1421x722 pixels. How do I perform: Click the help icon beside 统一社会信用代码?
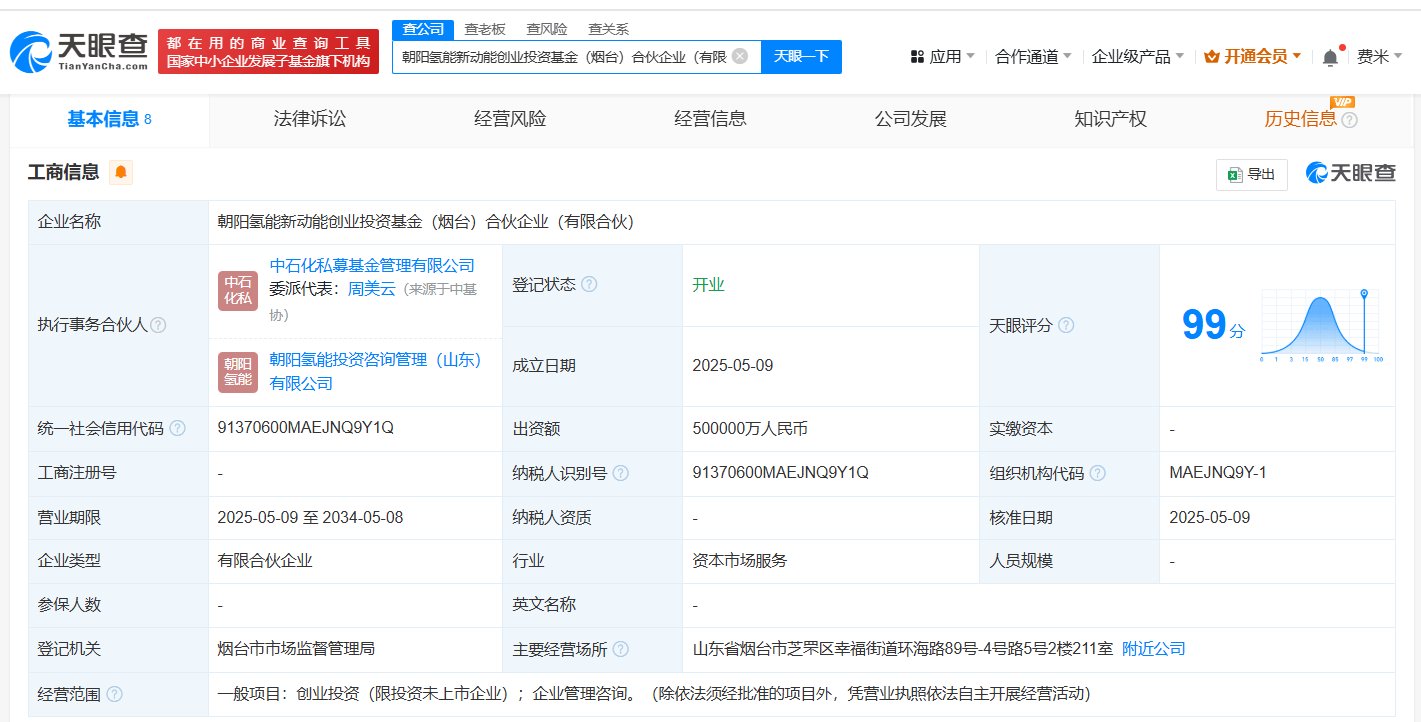pos(178,428)
